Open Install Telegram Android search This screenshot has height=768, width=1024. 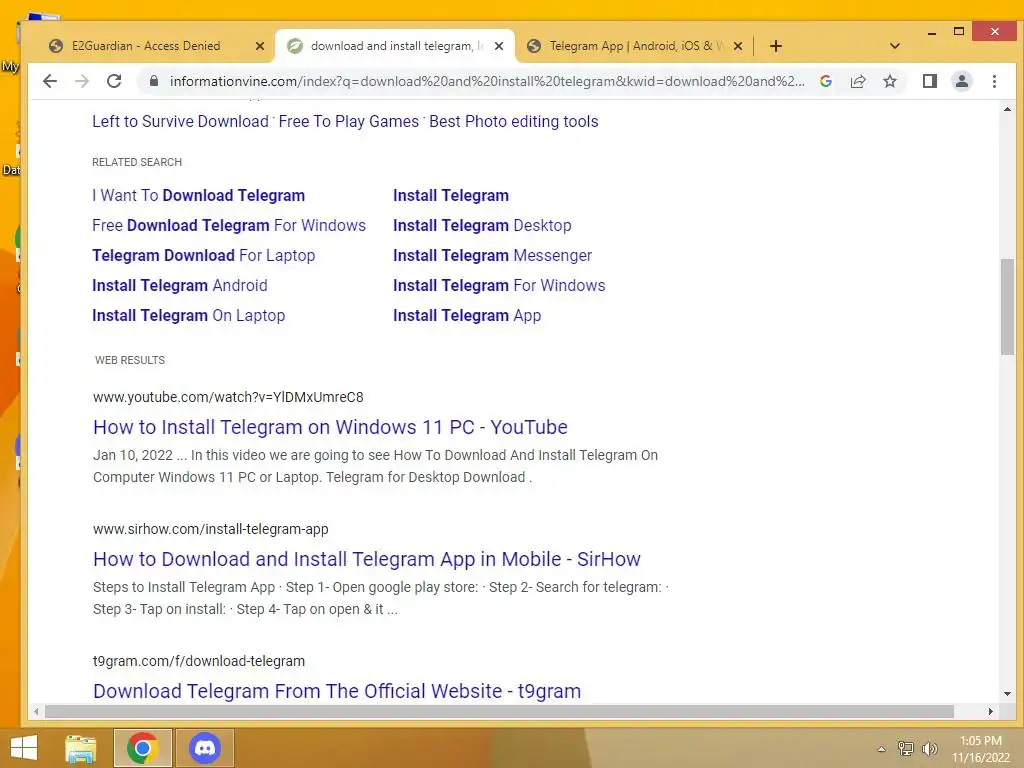[180, 285]
